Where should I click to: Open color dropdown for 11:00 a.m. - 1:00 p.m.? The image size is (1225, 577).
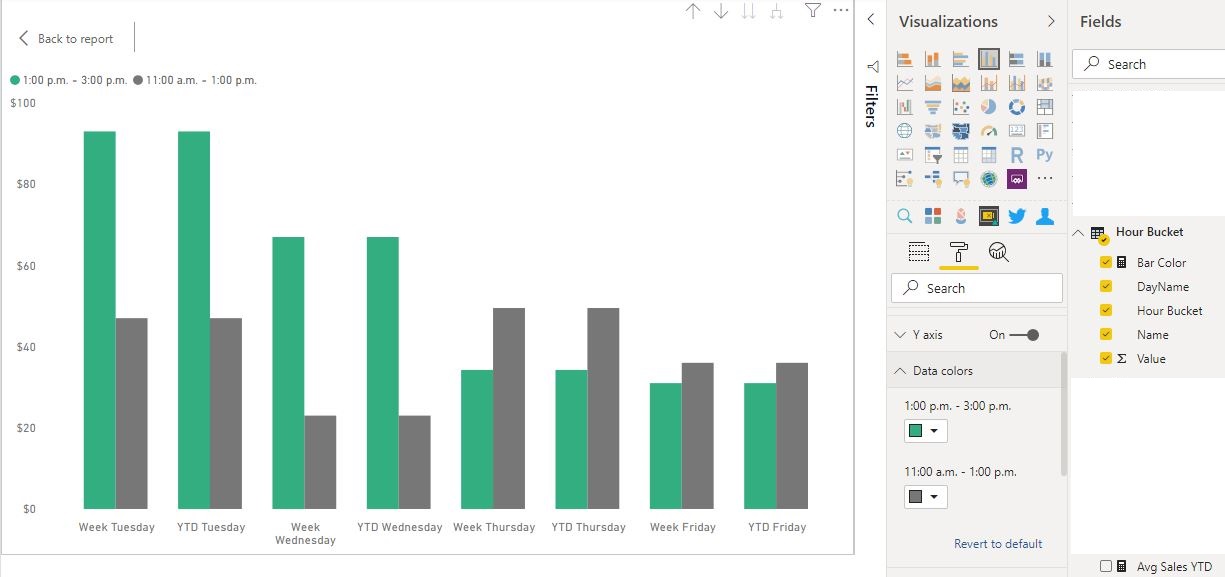pos(926,497)
